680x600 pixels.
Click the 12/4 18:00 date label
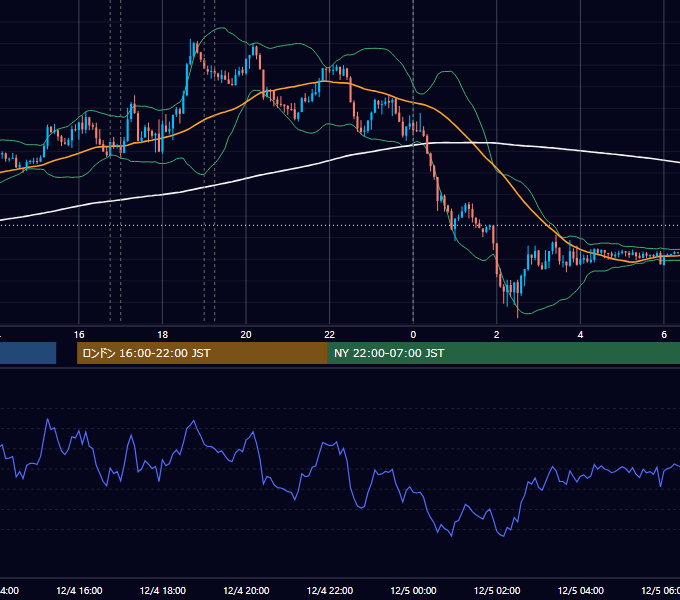(x=163, y=590)
